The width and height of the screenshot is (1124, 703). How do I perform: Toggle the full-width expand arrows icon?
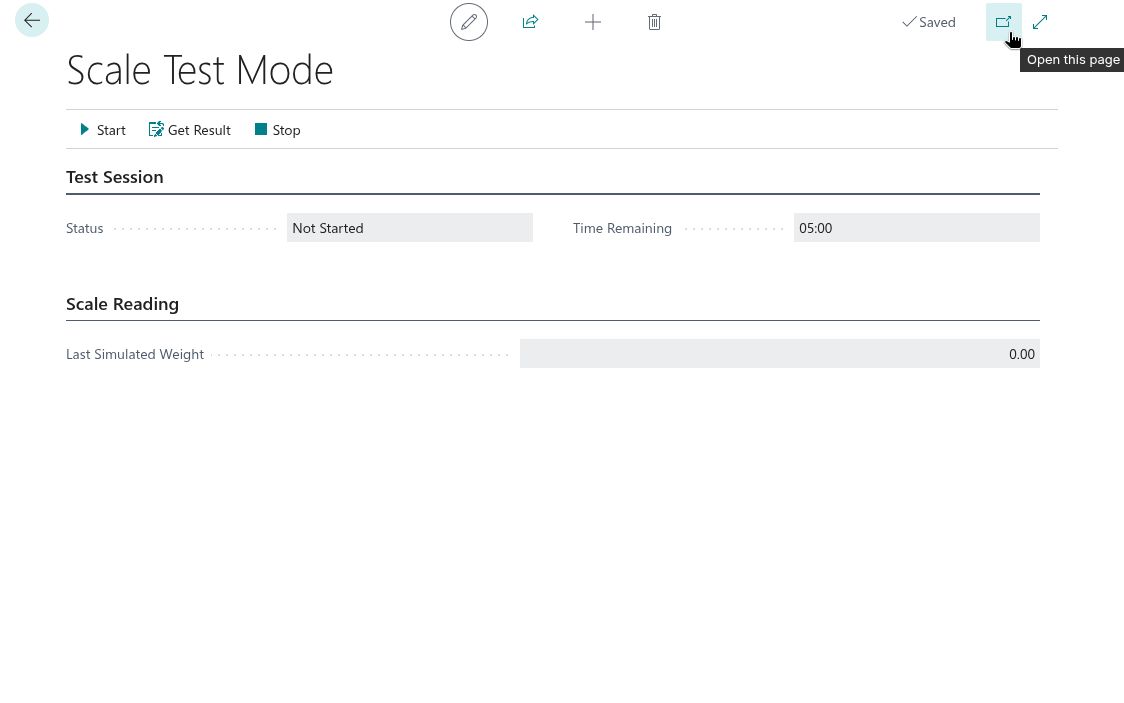click(x=1040, y=22)
